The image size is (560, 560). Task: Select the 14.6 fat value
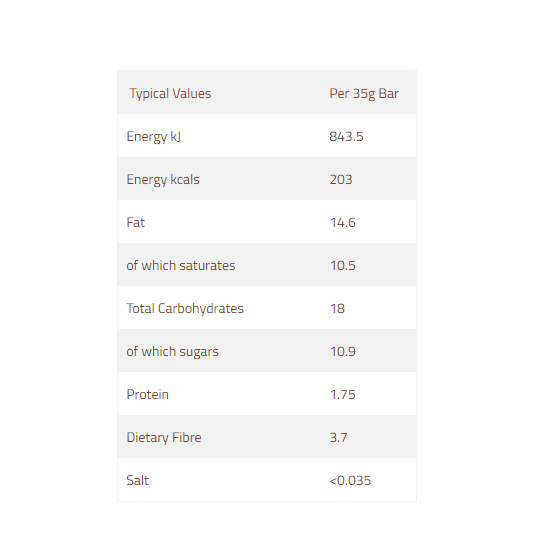tap(342, 222)
